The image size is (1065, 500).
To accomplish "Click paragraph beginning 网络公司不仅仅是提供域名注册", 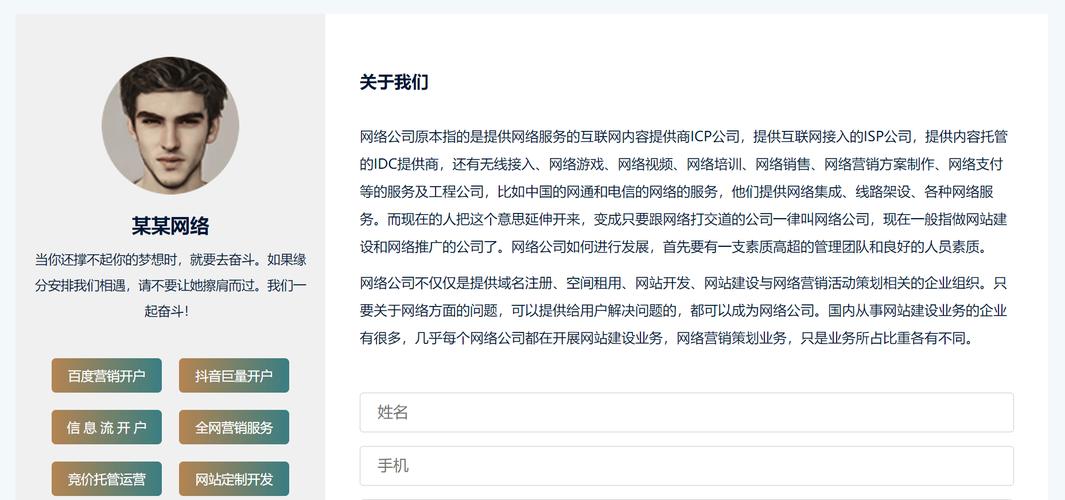I will [x=684, y=310].
